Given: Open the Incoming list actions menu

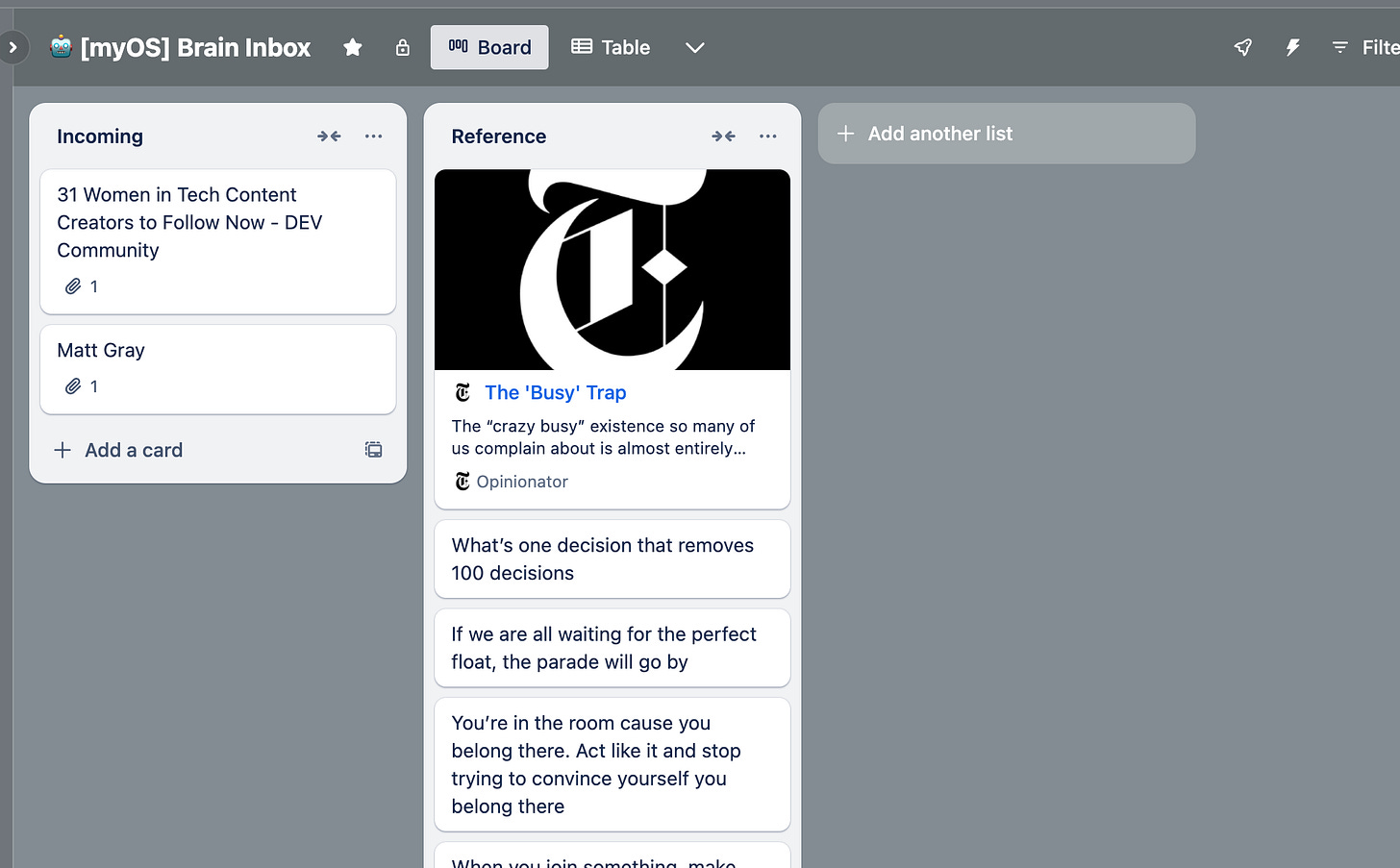Looking at the screenshot, I should (x=373, y=136).
